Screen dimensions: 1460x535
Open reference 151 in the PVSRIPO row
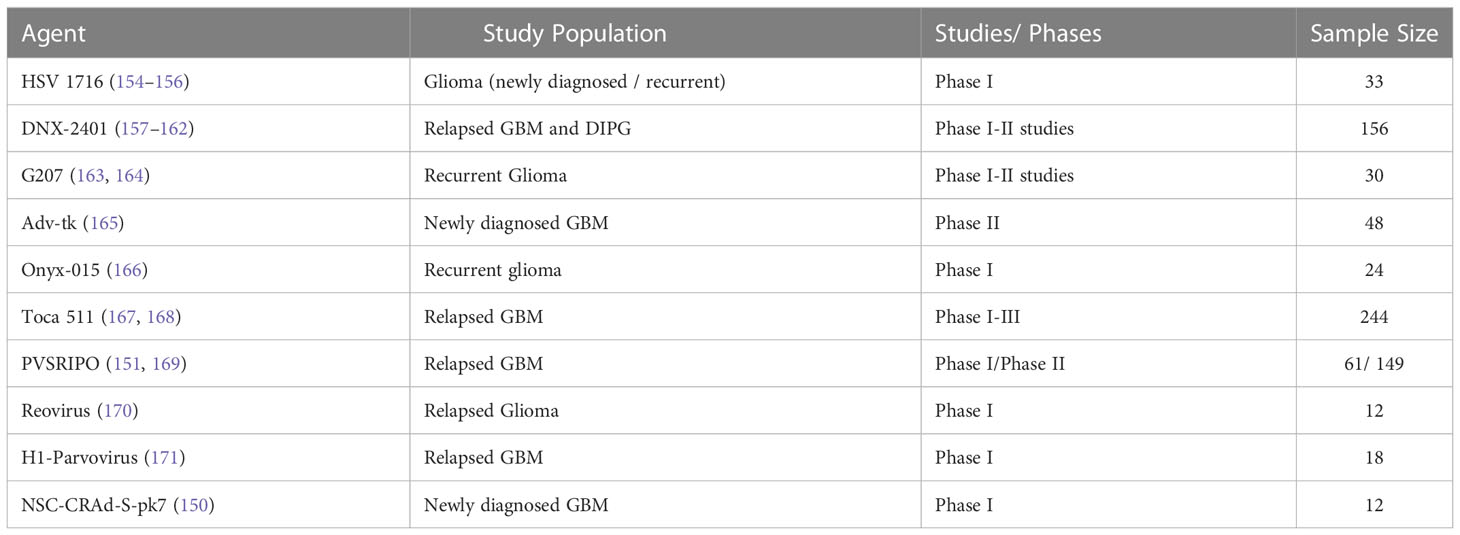point(125,364)
